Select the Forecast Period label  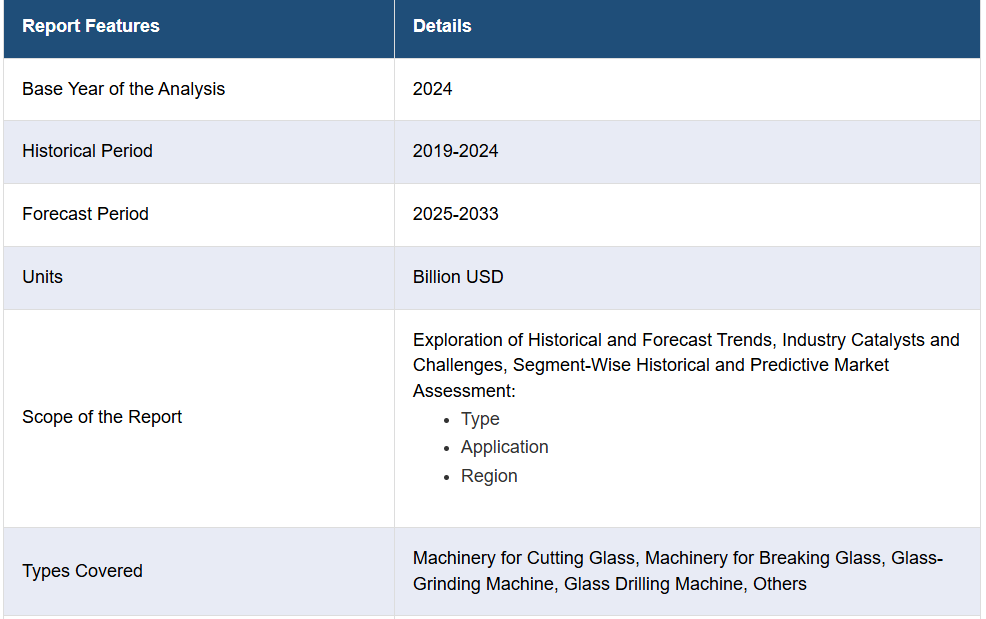(x=86, y=214)
